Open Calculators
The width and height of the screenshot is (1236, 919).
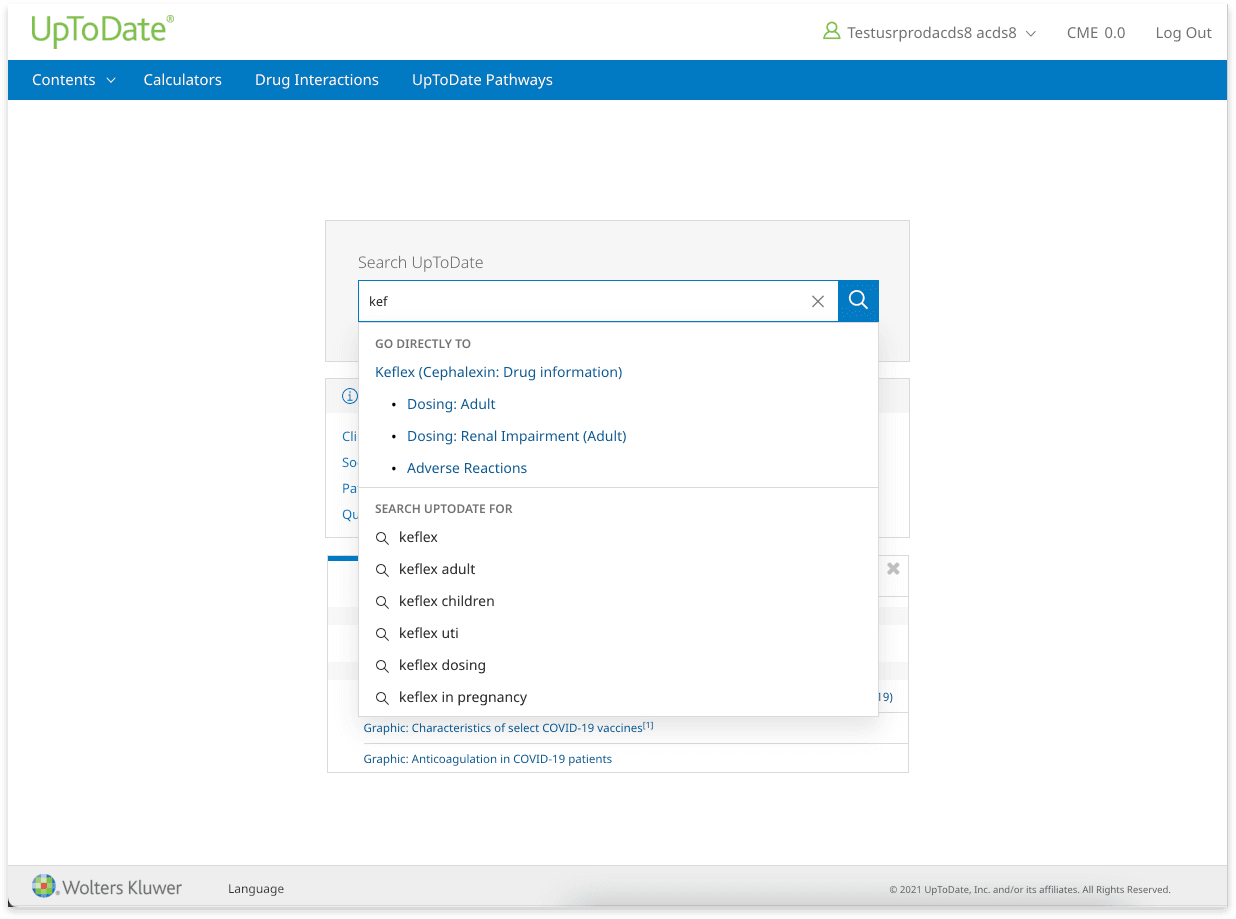(183, 80)
